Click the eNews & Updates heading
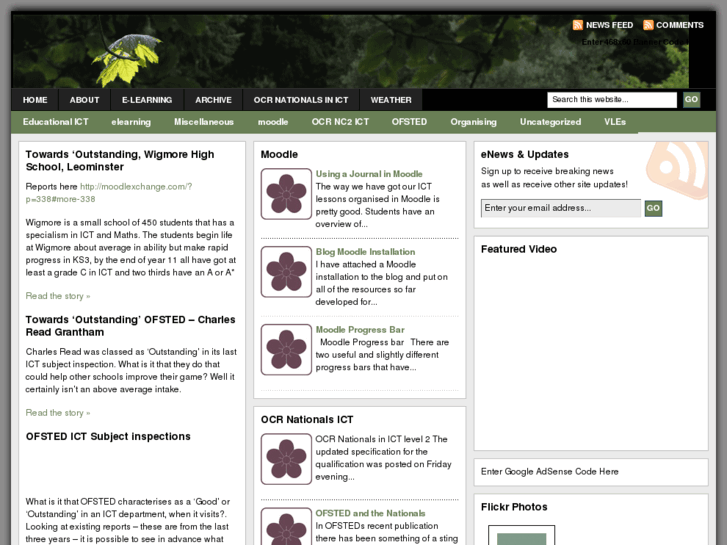The height and width of the screenshot is (545, 727). (x=525, y=154)
